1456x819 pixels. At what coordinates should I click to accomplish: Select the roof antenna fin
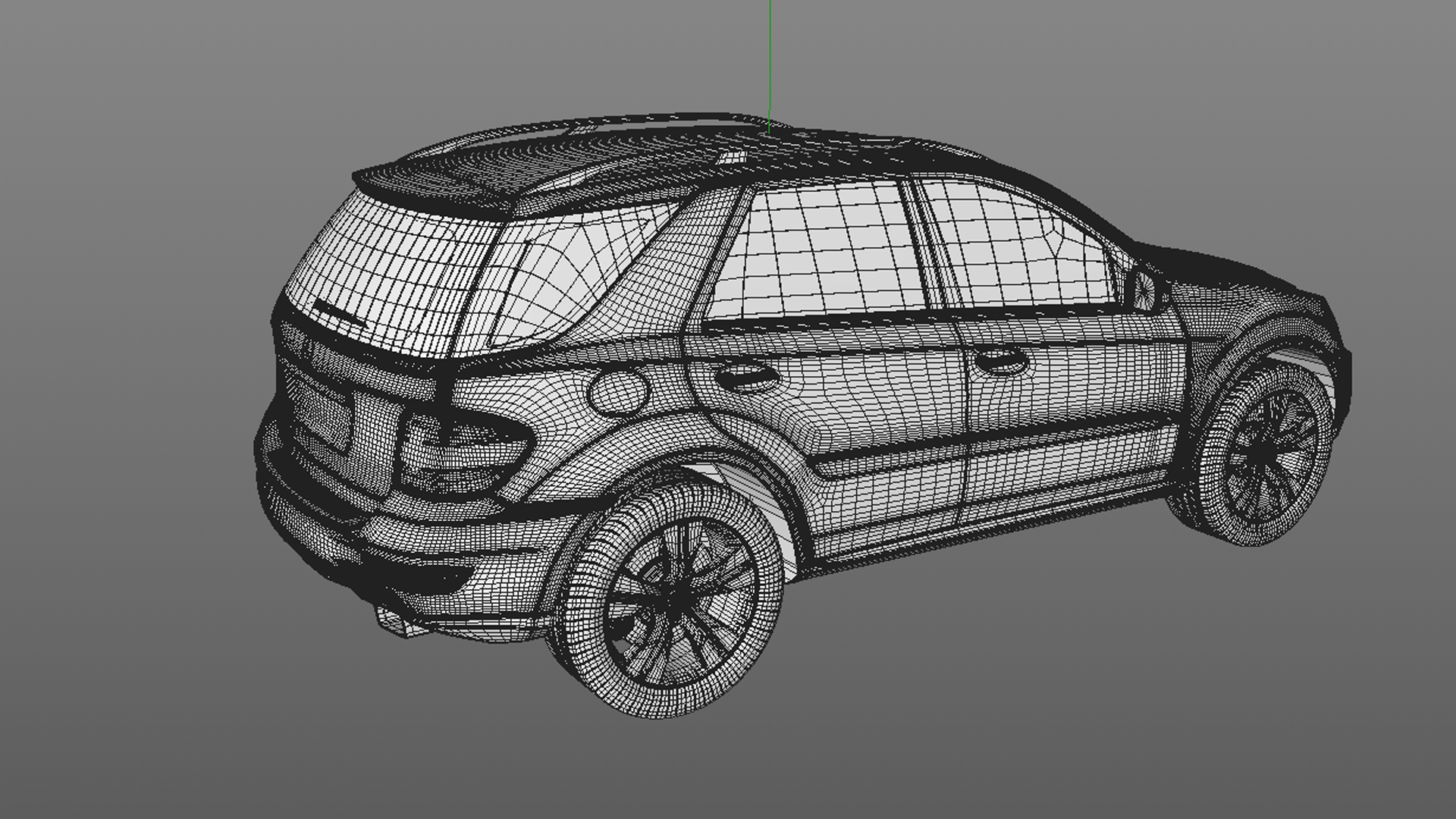click(x=732, y=158)
